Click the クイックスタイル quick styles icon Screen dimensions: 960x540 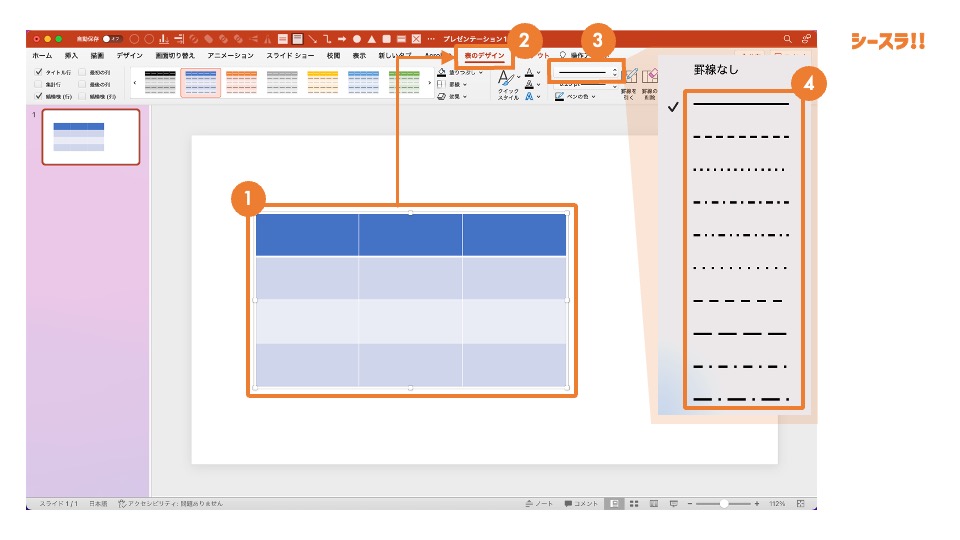(506, 78)
